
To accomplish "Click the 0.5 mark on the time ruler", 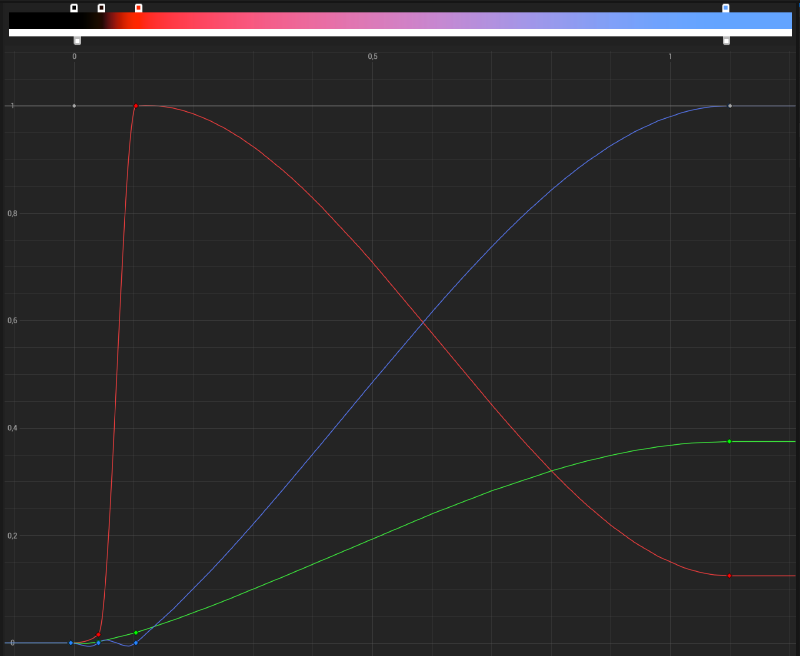I will (372, 57).
